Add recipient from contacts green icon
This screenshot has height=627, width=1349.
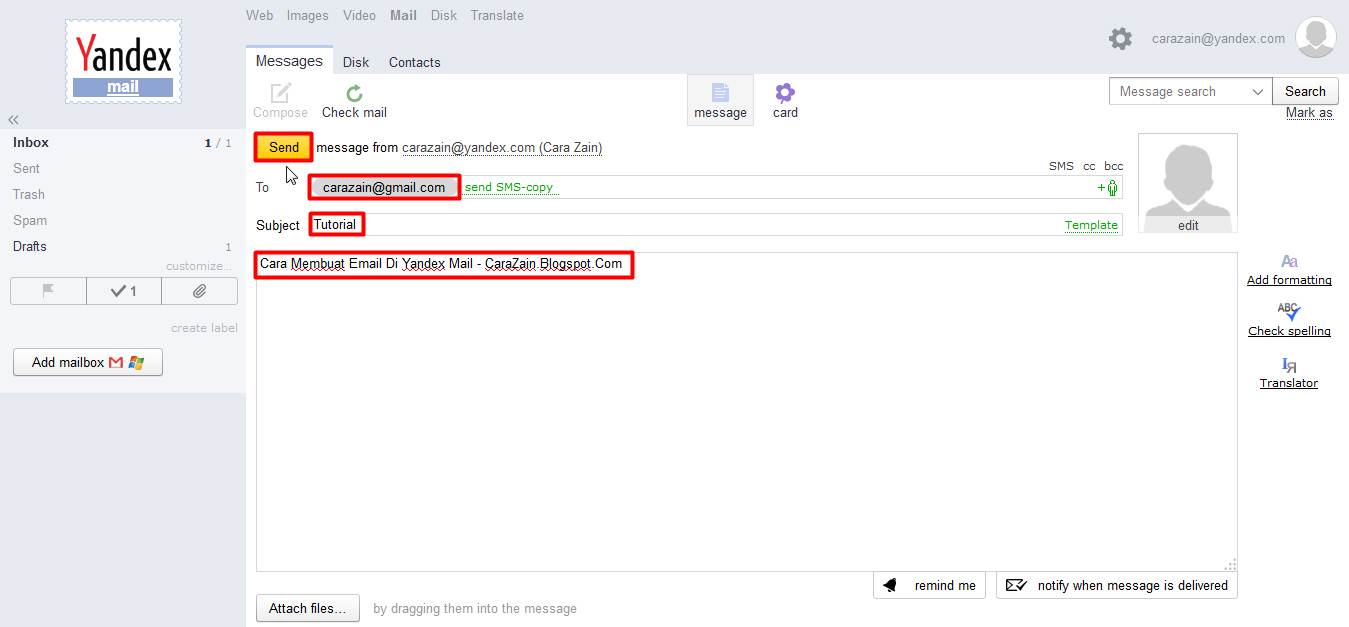1108,187
